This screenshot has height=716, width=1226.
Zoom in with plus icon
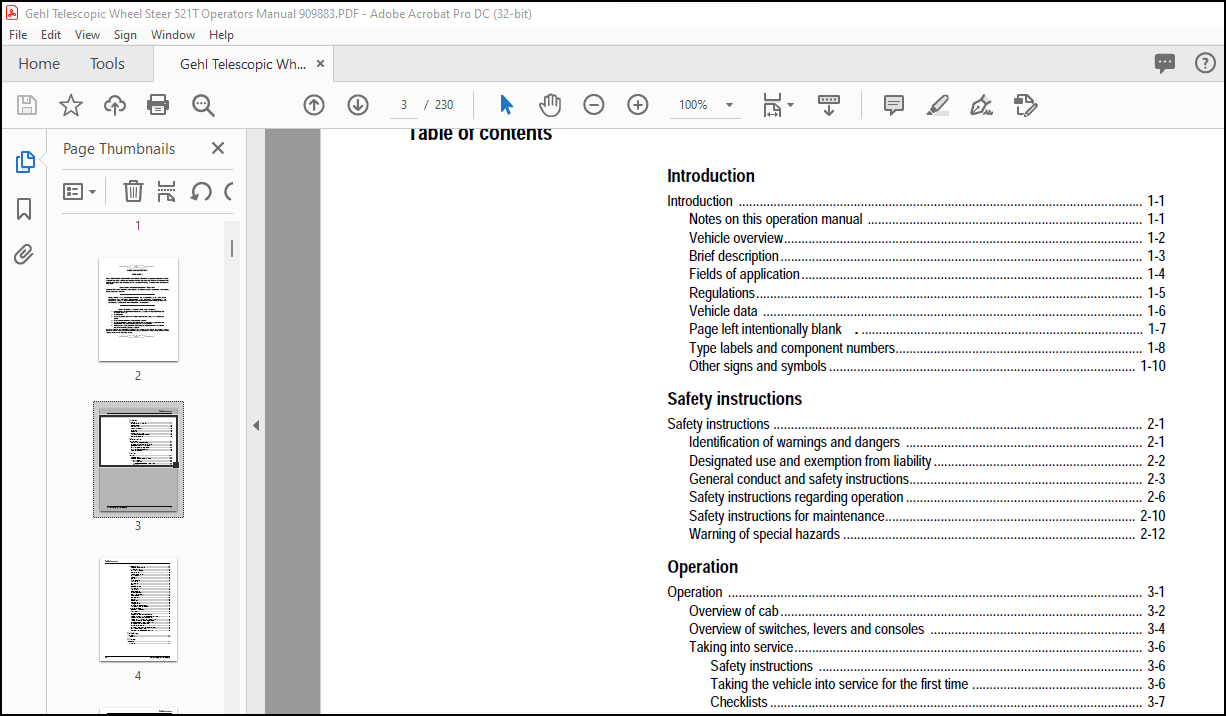click(x=638, y=105)
